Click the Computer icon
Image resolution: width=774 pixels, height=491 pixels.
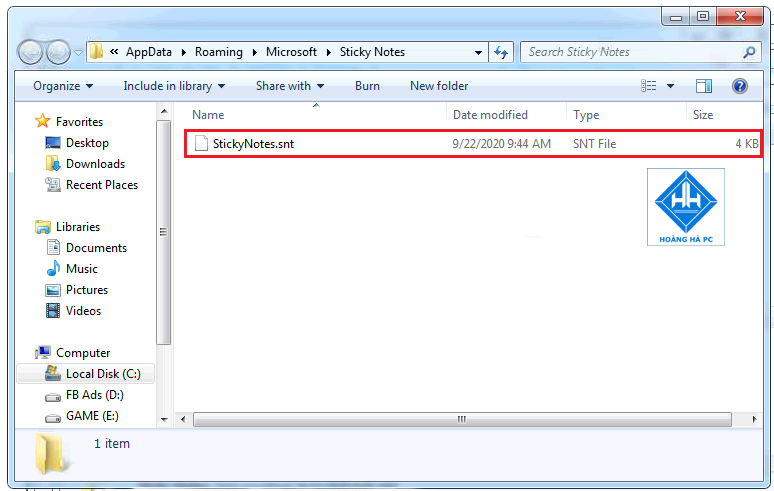(x=43, y=352)
